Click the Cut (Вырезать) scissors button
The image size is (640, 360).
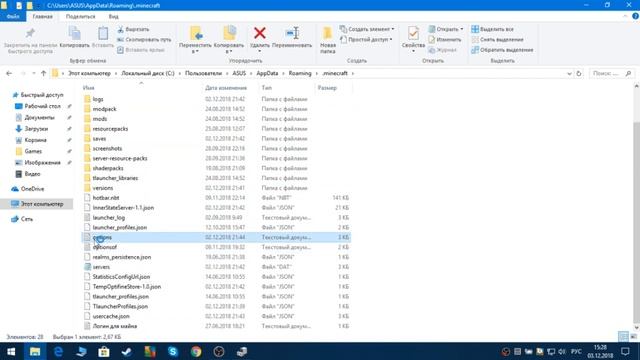(133, 29)
